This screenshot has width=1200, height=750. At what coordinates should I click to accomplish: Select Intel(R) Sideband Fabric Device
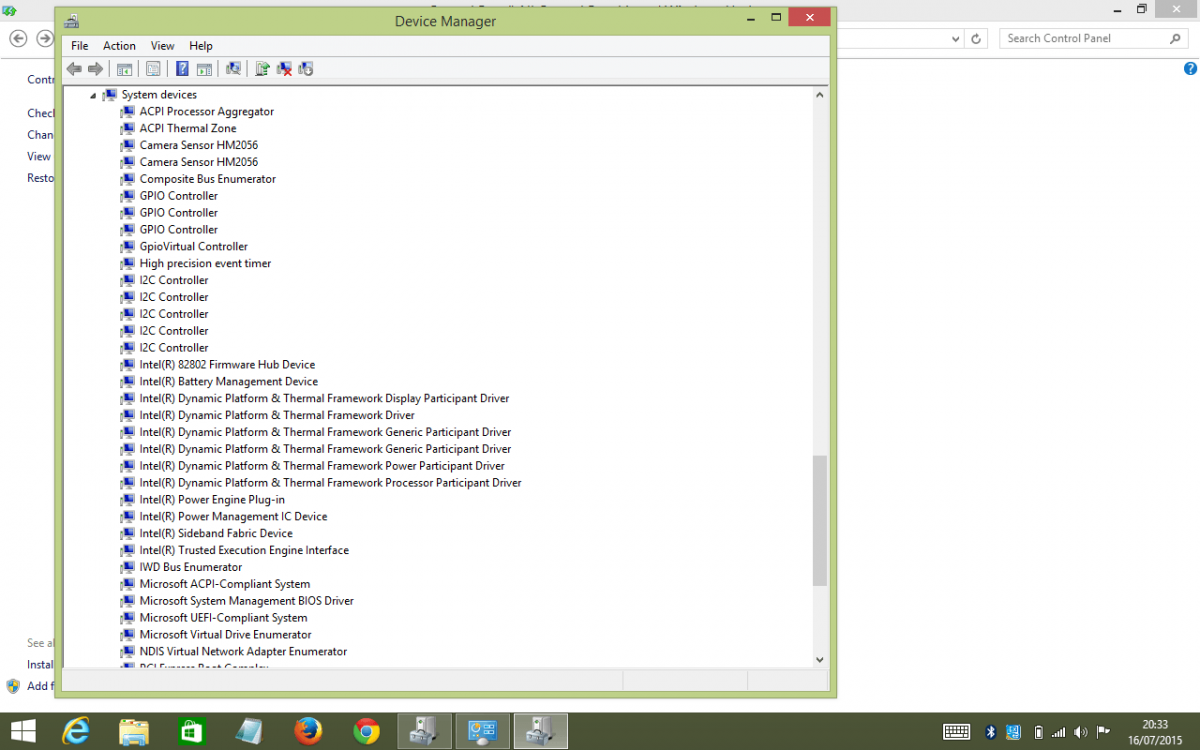click(x=216, y=534)
